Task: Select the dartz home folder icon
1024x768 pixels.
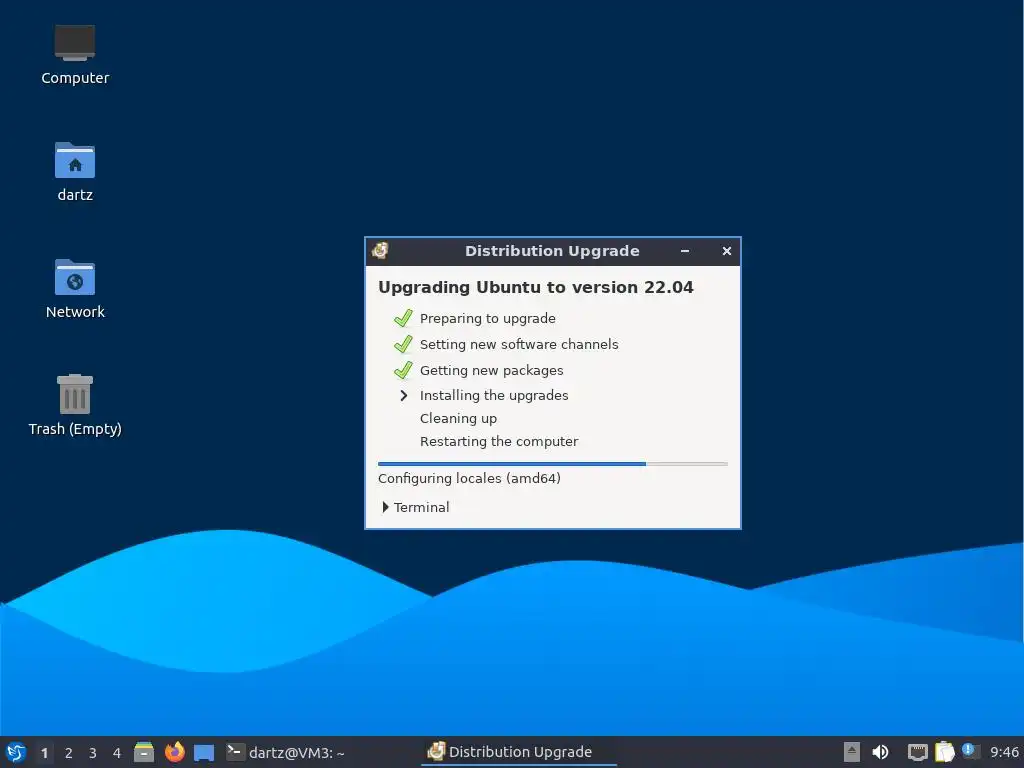Action: 75,172
